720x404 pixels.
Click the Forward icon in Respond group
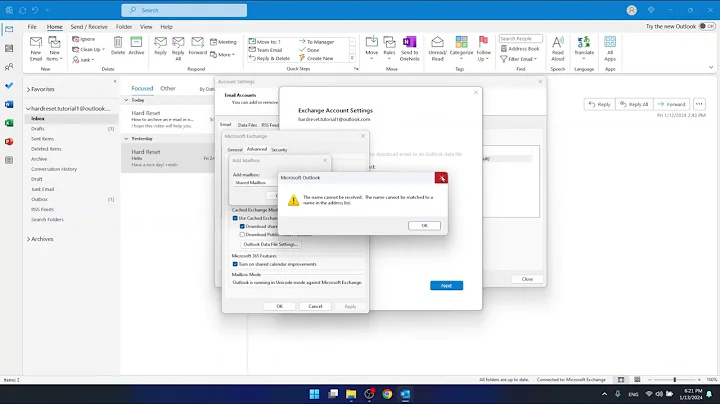tap(197, 42)
